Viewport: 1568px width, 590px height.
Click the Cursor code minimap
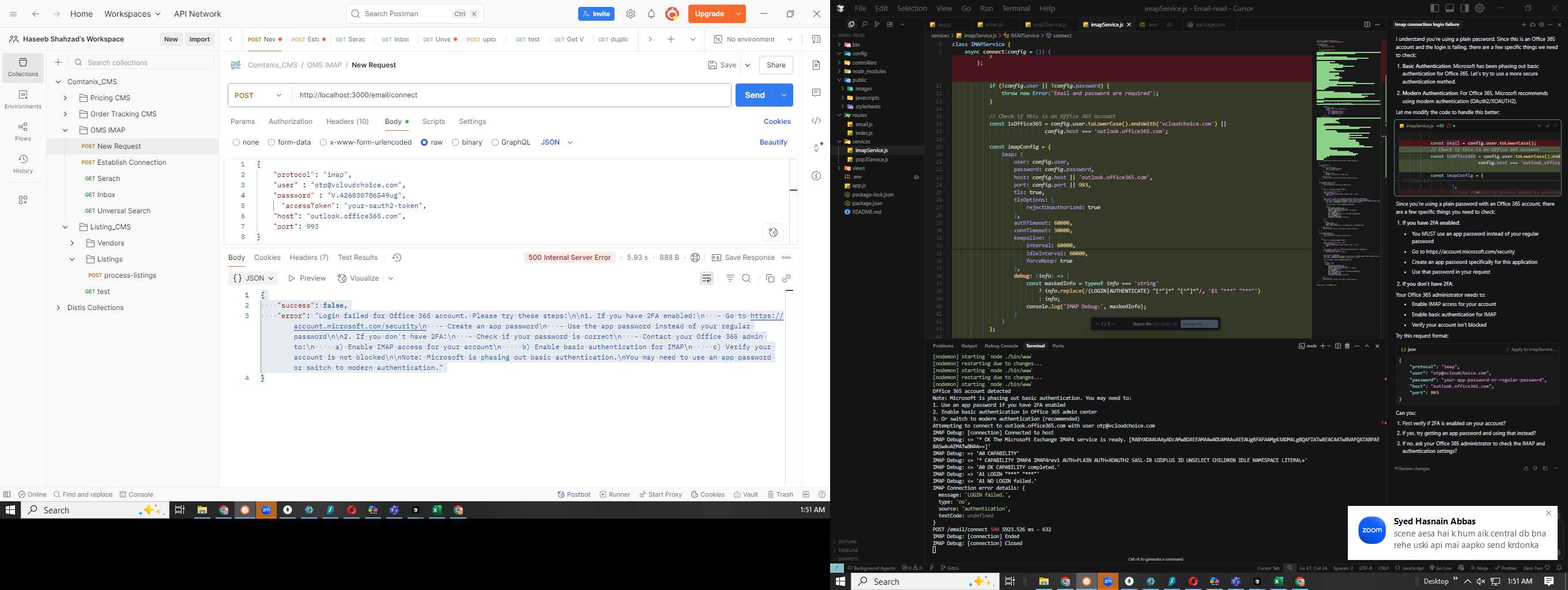pyautogui.click(x=1348, y=164)
